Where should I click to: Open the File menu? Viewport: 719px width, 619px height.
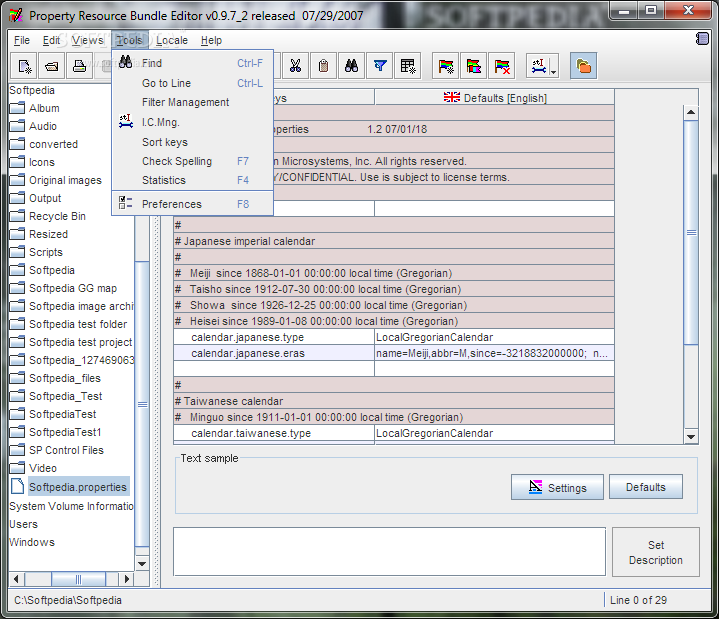(22, 40)
